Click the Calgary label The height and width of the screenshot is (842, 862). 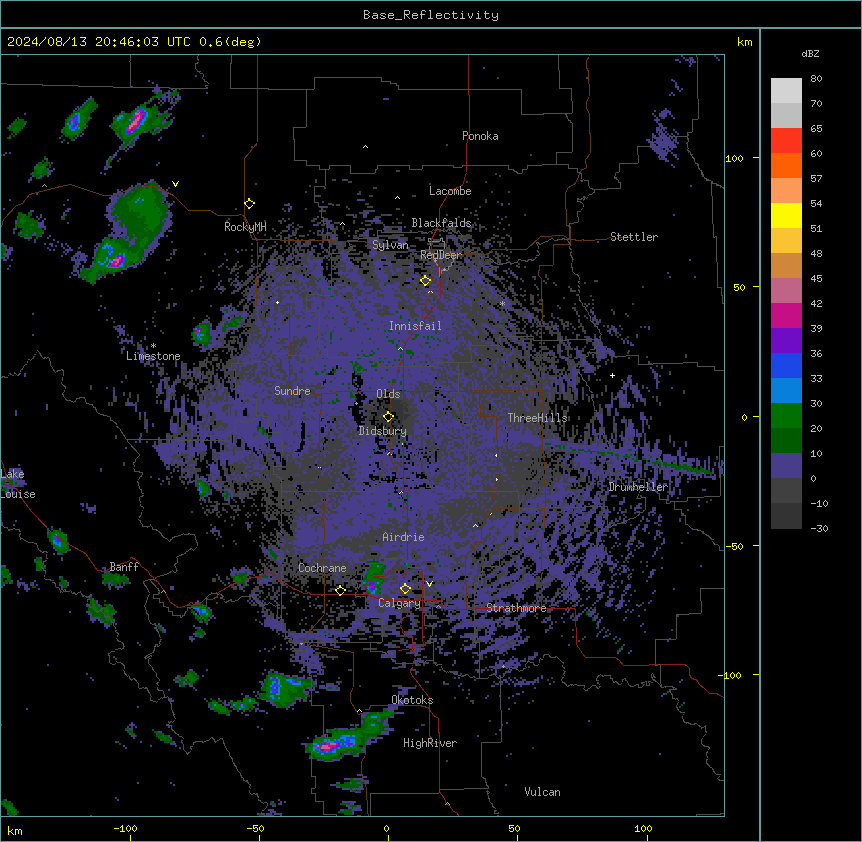click(399, 603)
